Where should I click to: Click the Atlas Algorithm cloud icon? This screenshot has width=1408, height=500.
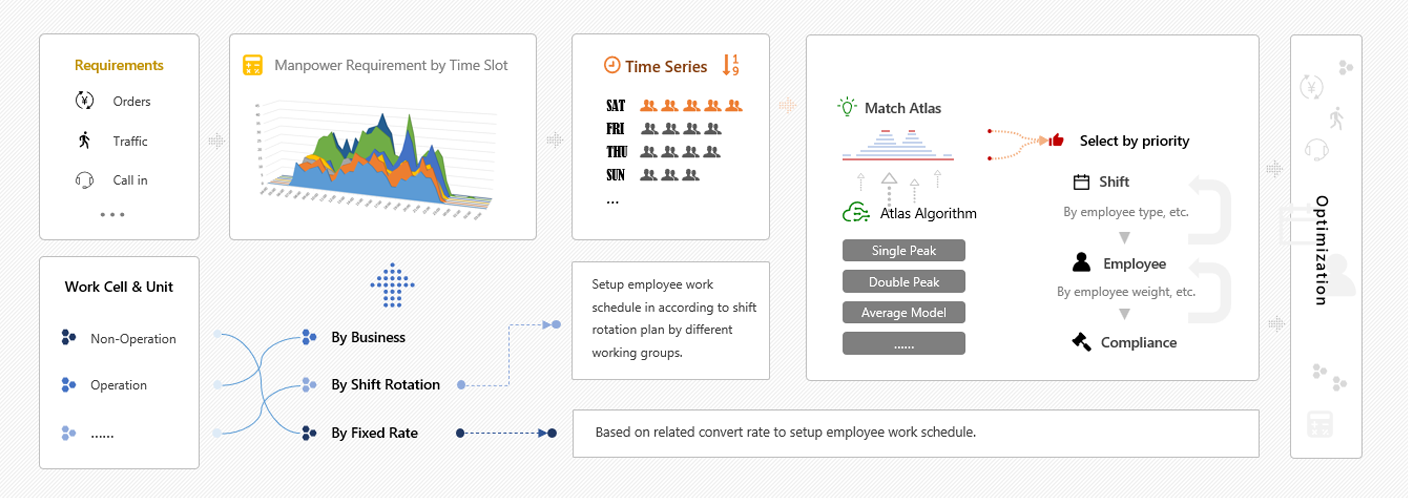(857, 212)
